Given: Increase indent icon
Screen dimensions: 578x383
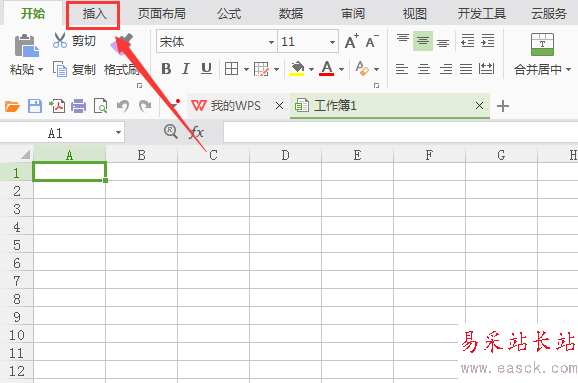Looking at the screenshot, I should pos(488,41).
